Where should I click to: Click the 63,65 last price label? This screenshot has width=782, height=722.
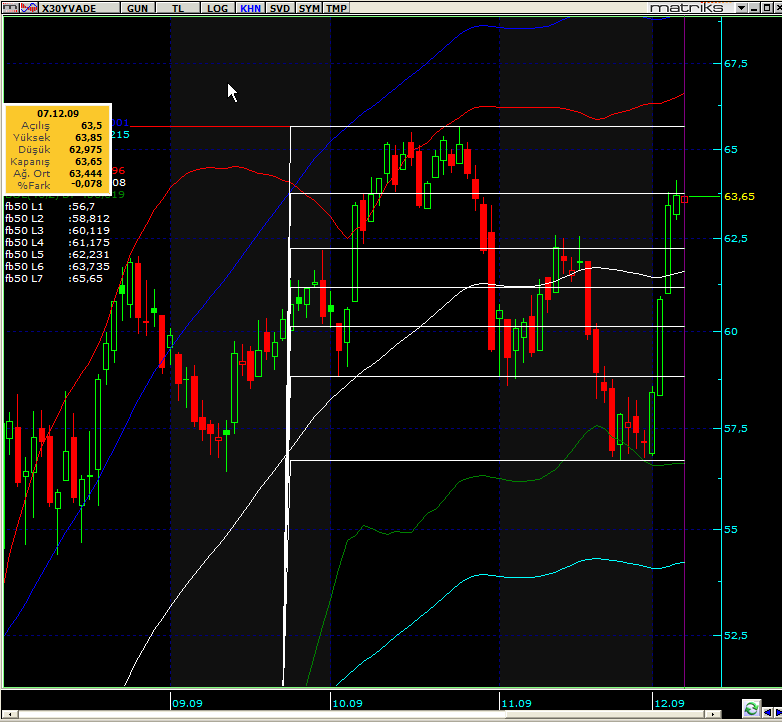coord(739,196)
